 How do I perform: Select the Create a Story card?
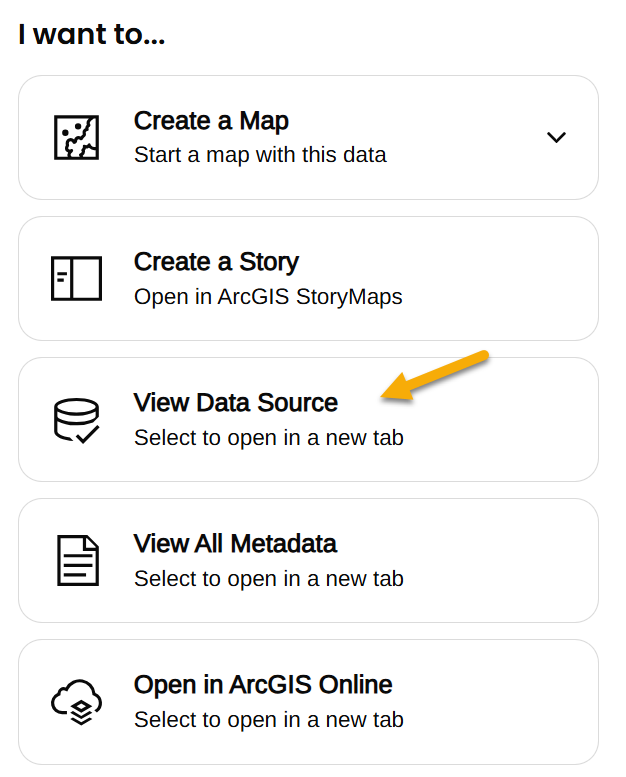pyautogui.click(x=308, y=278)
